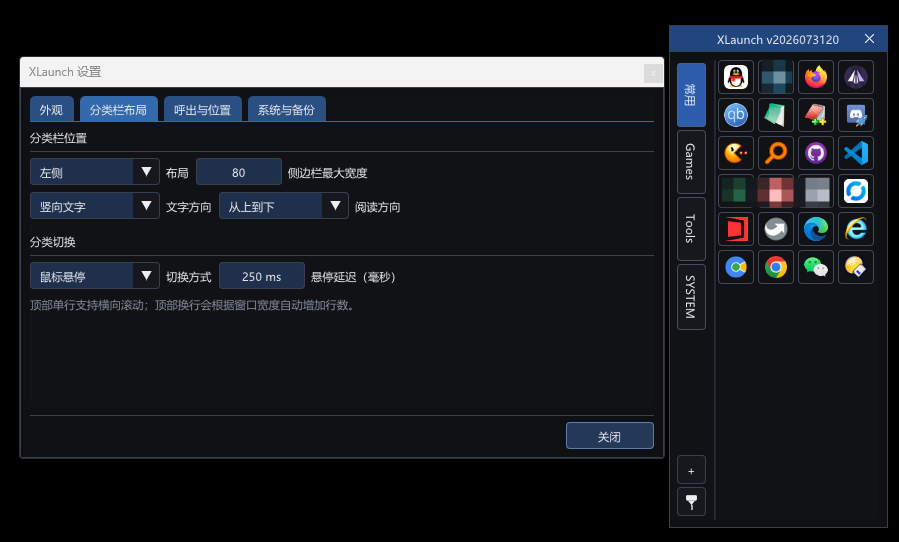The height and width of the screenshot is (542, 899).
Task: Close the XLaunch 设置 dialog via X
Action: 653,73
